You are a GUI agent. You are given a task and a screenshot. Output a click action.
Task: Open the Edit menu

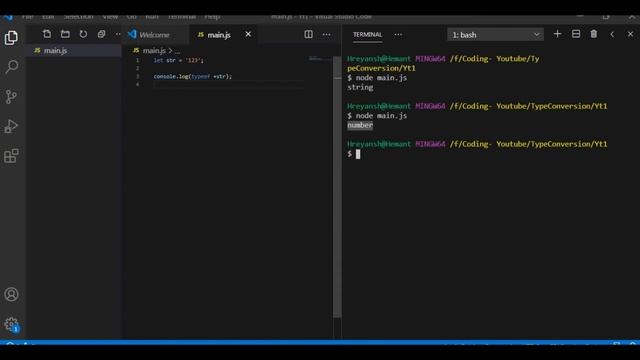point(48,17)
